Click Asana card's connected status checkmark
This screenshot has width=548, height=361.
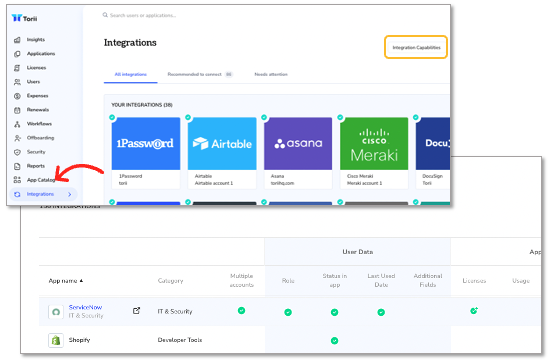pyautogui.click(x=264, y=117)
